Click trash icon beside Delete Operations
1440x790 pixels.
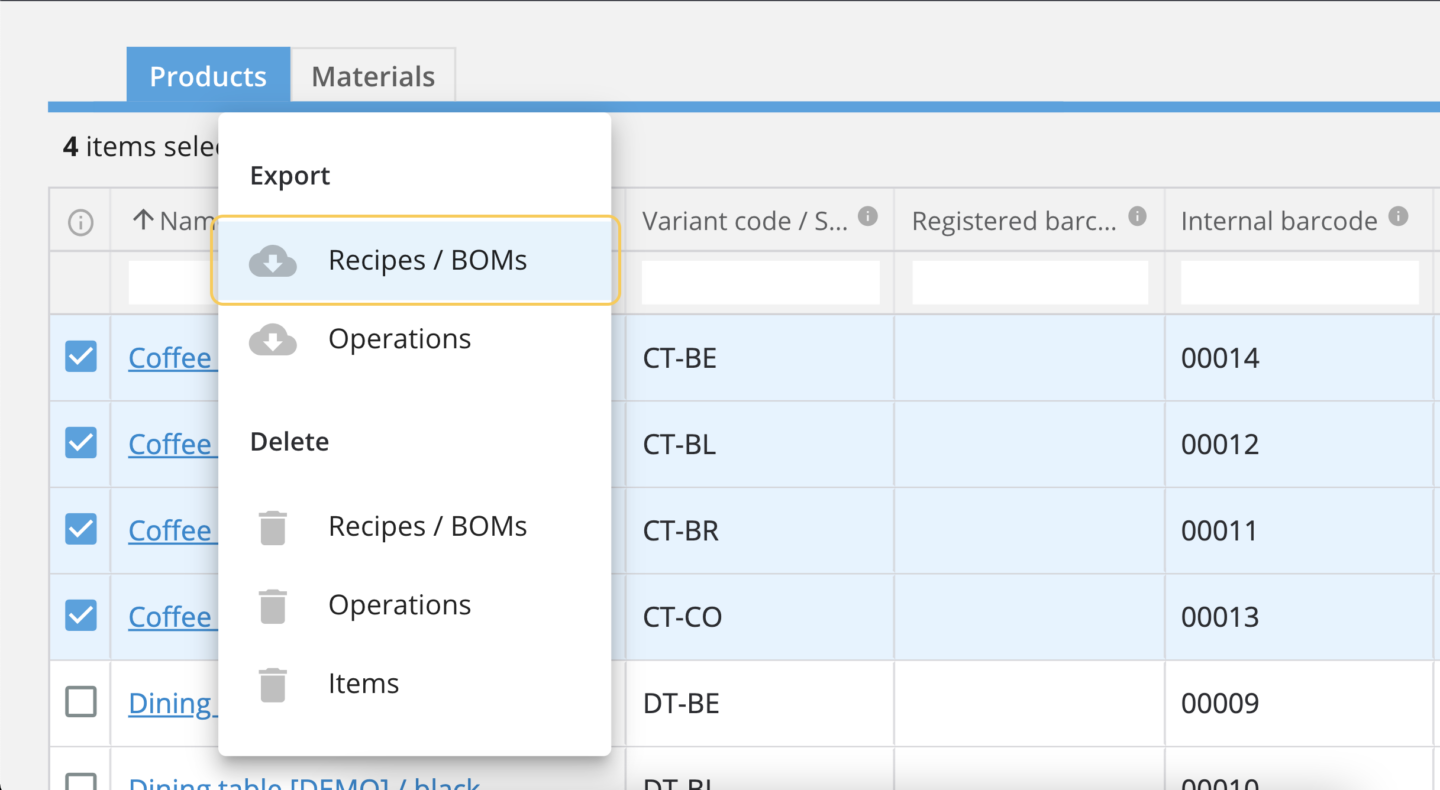point(272,606)
